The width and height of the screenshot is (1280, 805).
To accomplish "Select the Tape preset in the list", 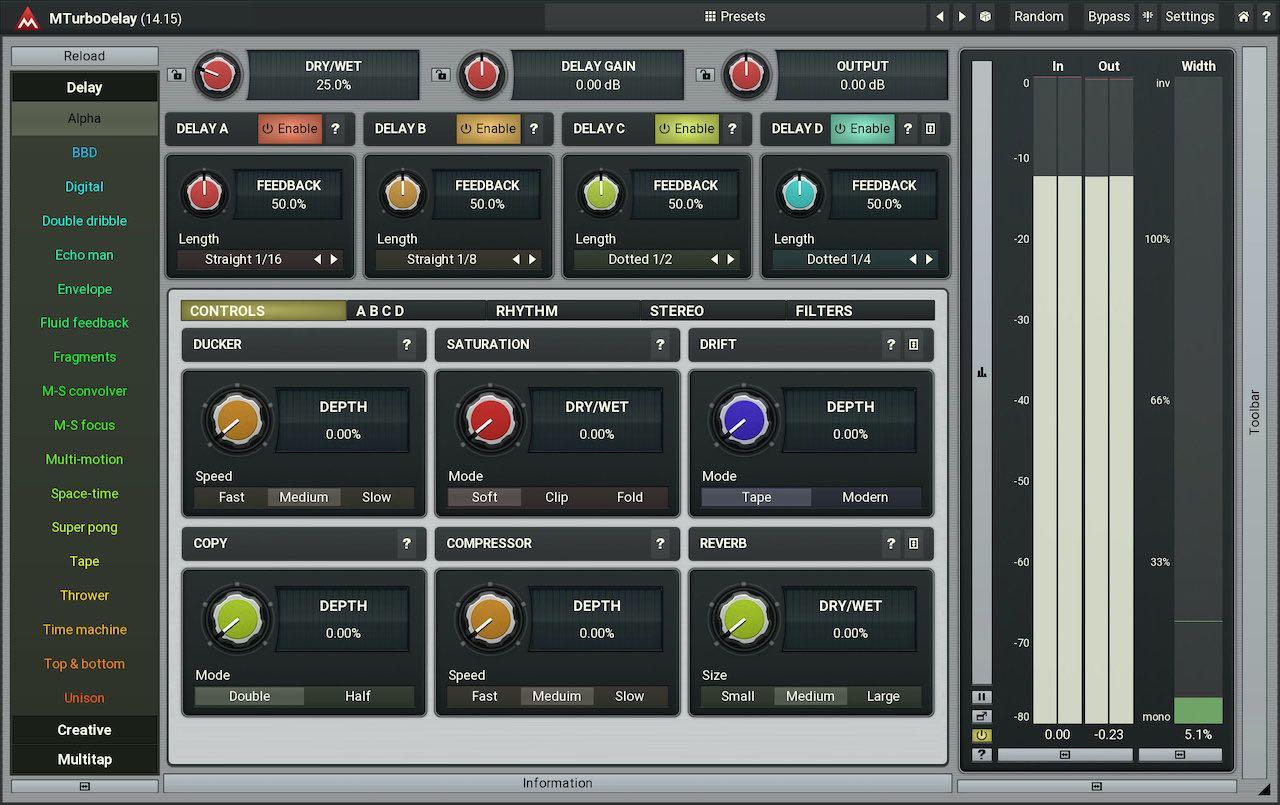I will (84, 562).
